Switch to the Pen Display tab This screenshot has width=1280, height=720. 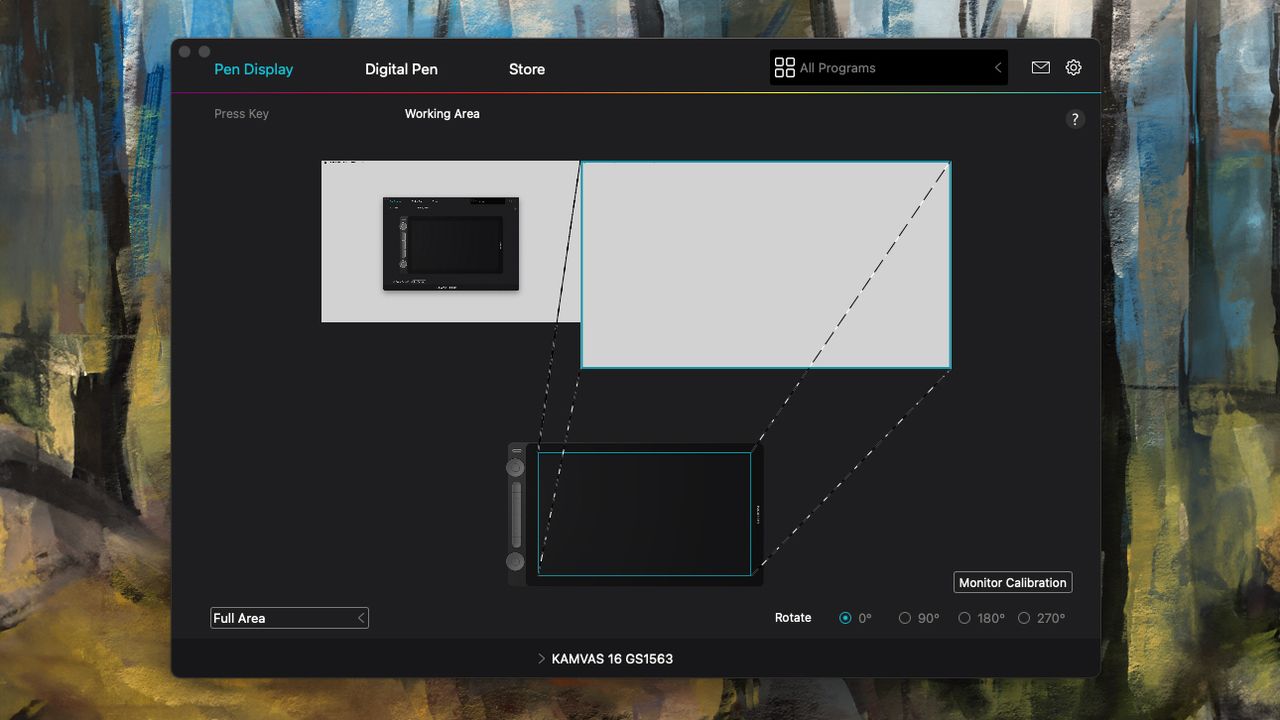[254, 69]
